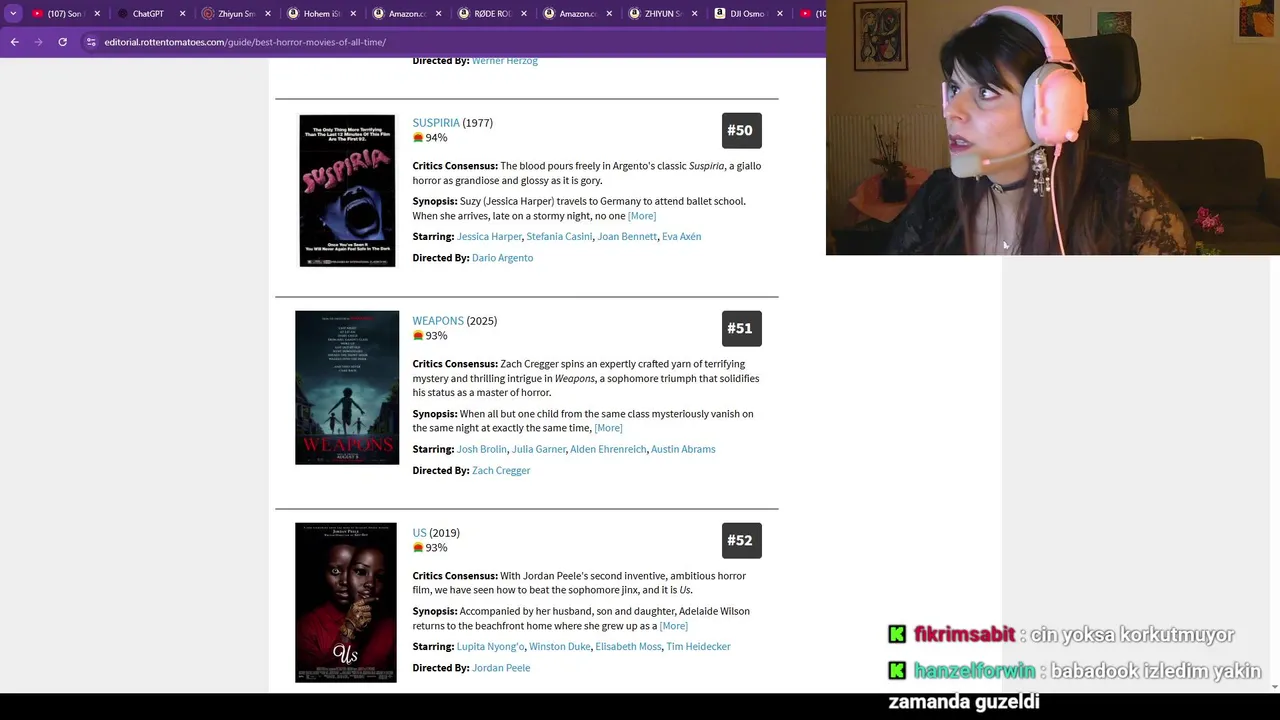
Task: Open Tim Heidecker's actor page
Action: coord(698,647)
